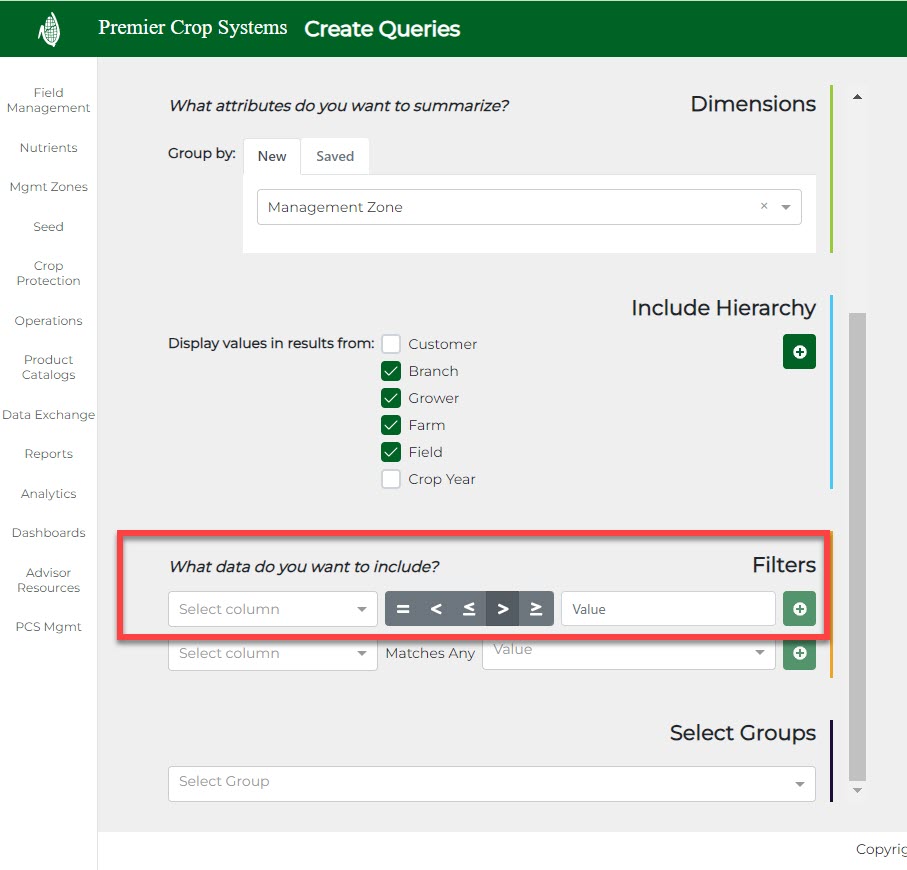The height and width of the screenshot is (870, 907).
Task: Click the filter Value input field
Action: tap(667, 609)
